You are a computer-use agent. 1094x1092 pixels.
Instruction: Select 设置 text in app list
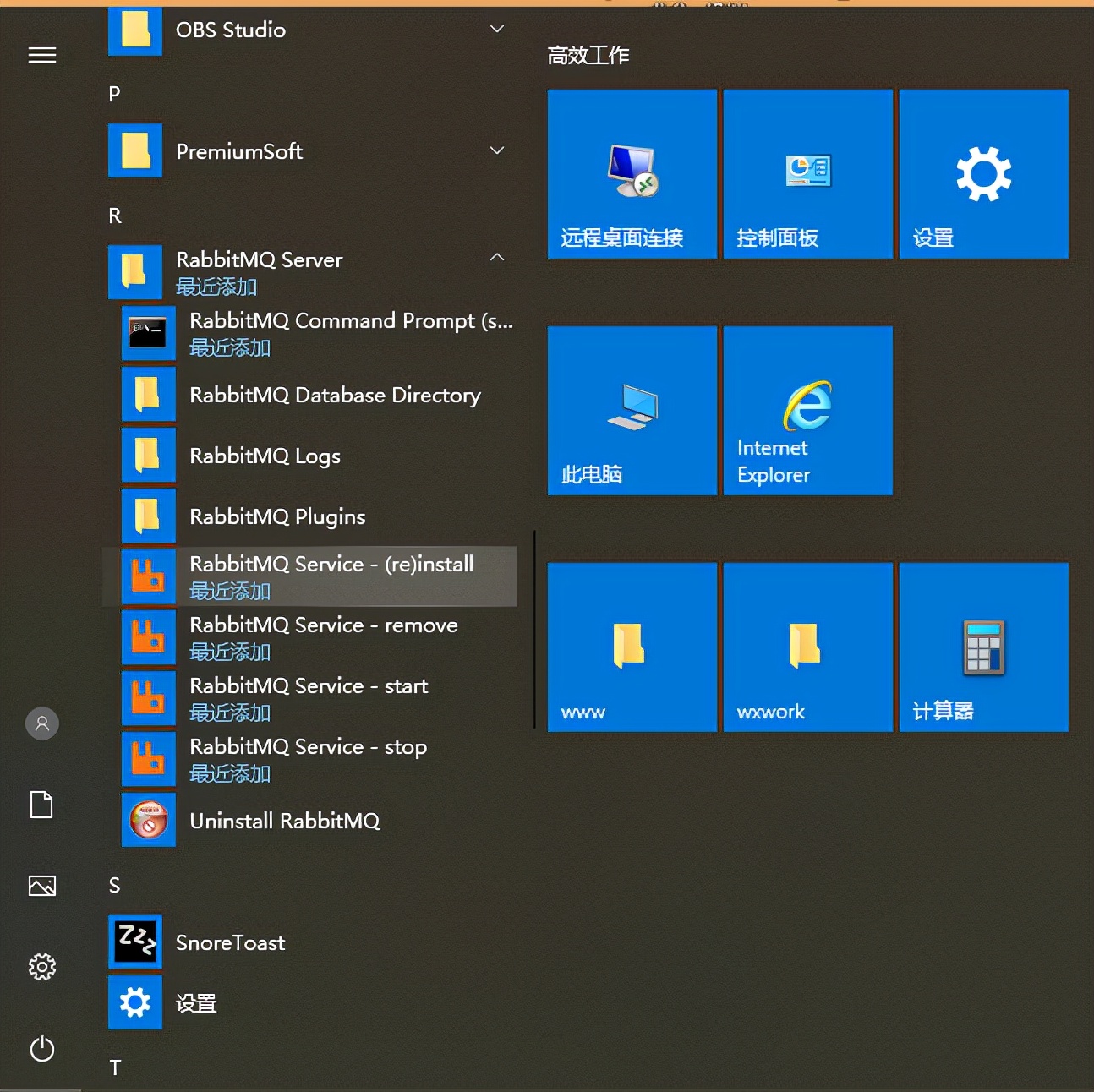coord(196,1003)
